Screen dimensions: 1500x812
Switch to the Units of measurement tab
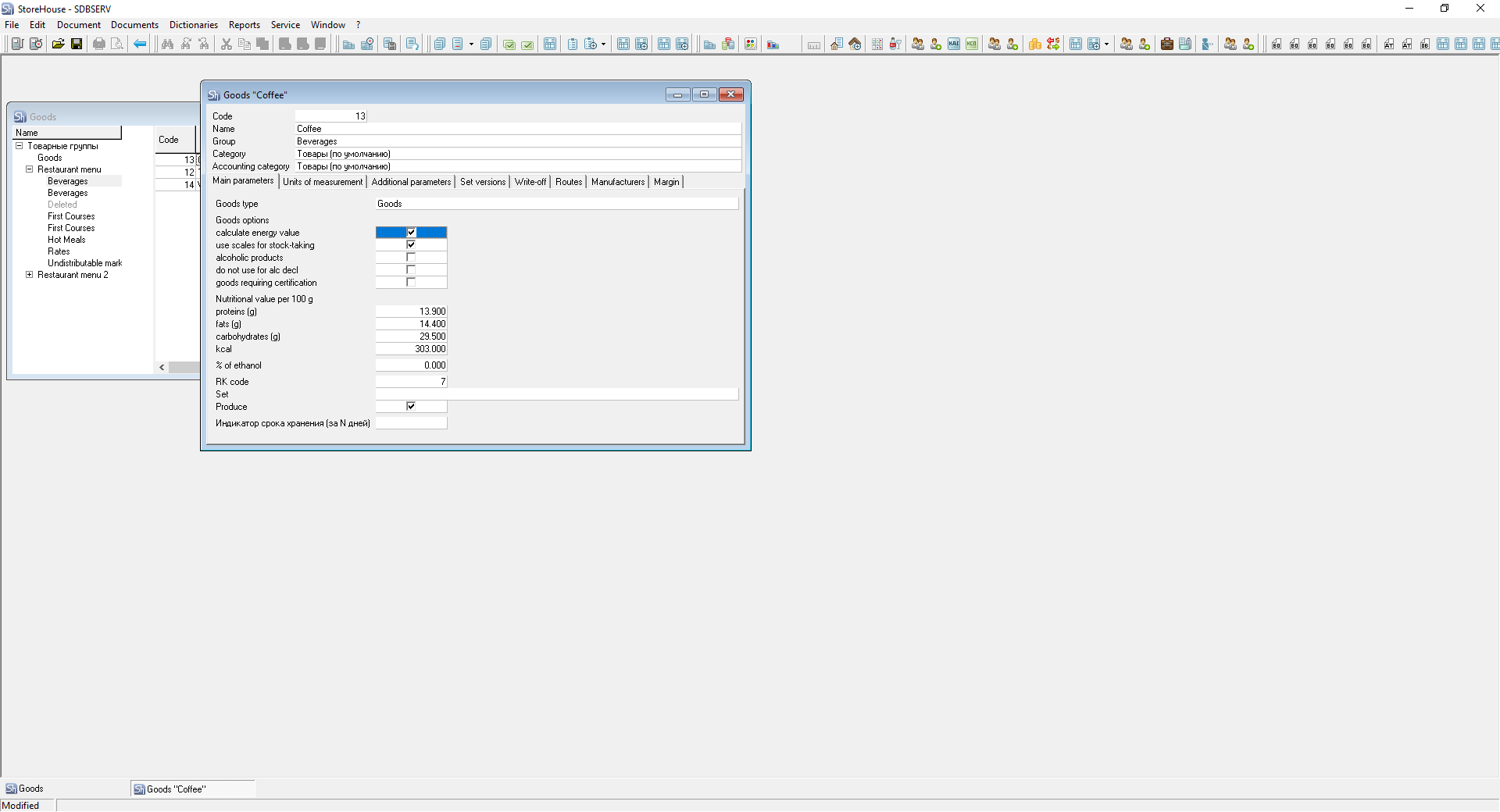pyautogui.click(x=322, y=182)
